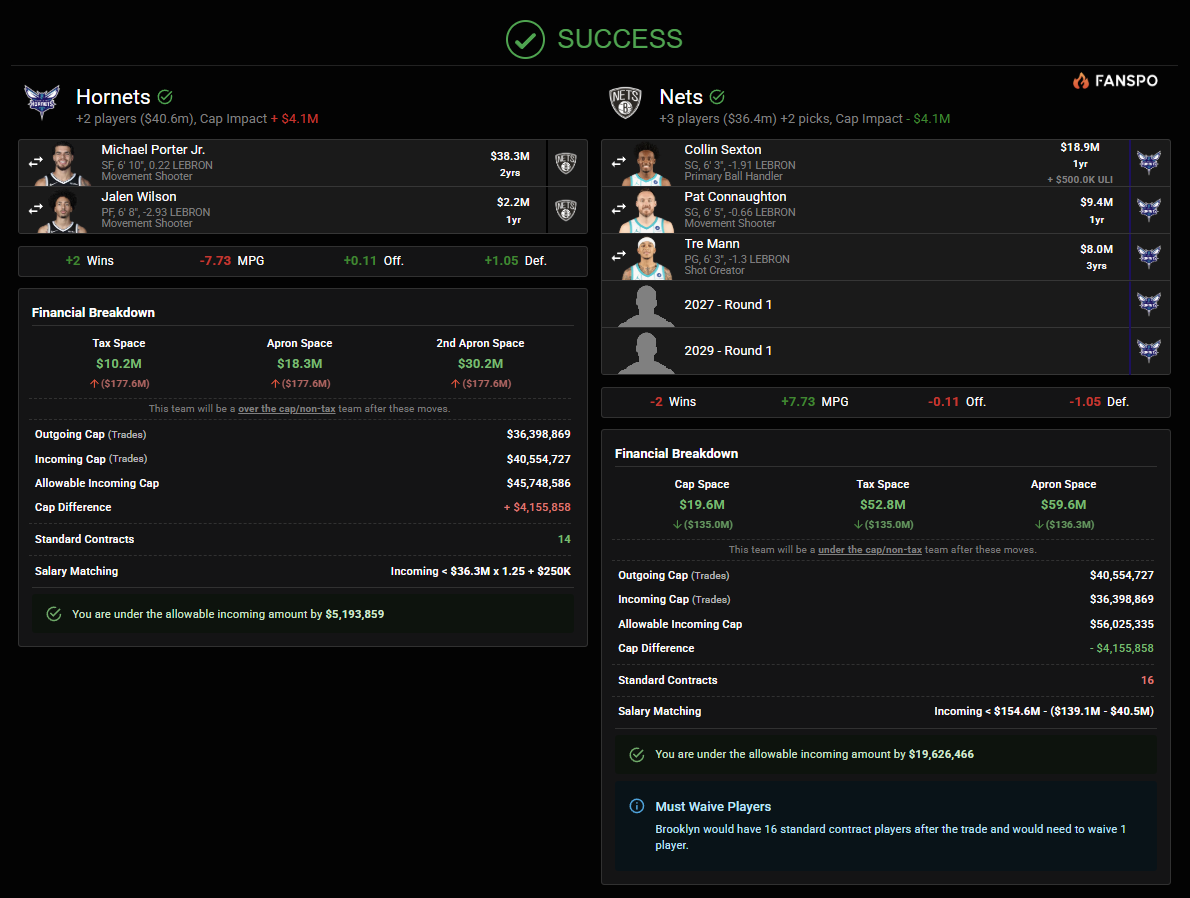1190x898 pixels.
Task: Open Michael Porter Jr. player name
Action: 153,150
